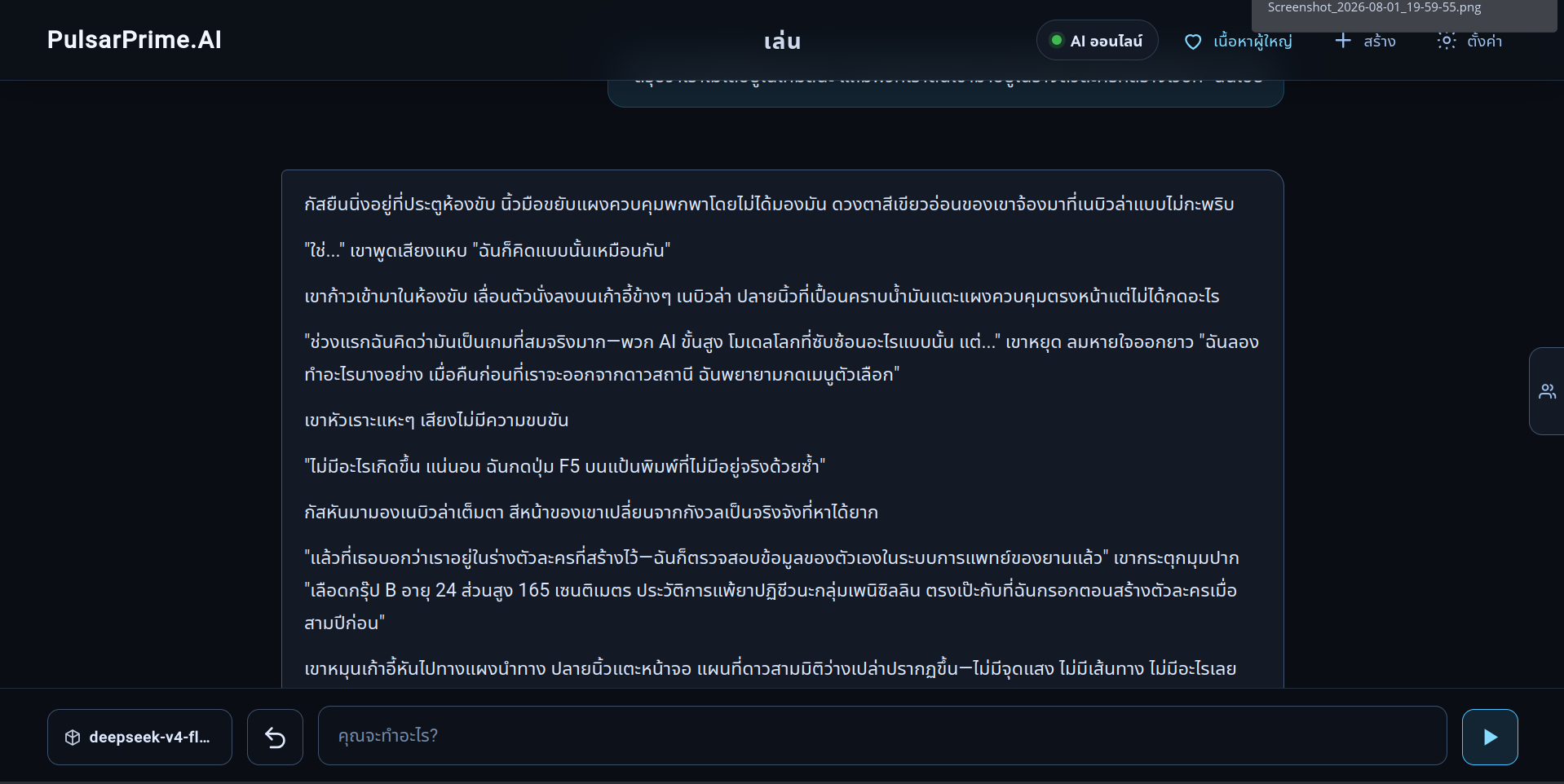The width and height of the screenshot is (1564, 784).
Task: Toggle the AI ออนไลน์ status pill
Action: (x=1097, y=41)
